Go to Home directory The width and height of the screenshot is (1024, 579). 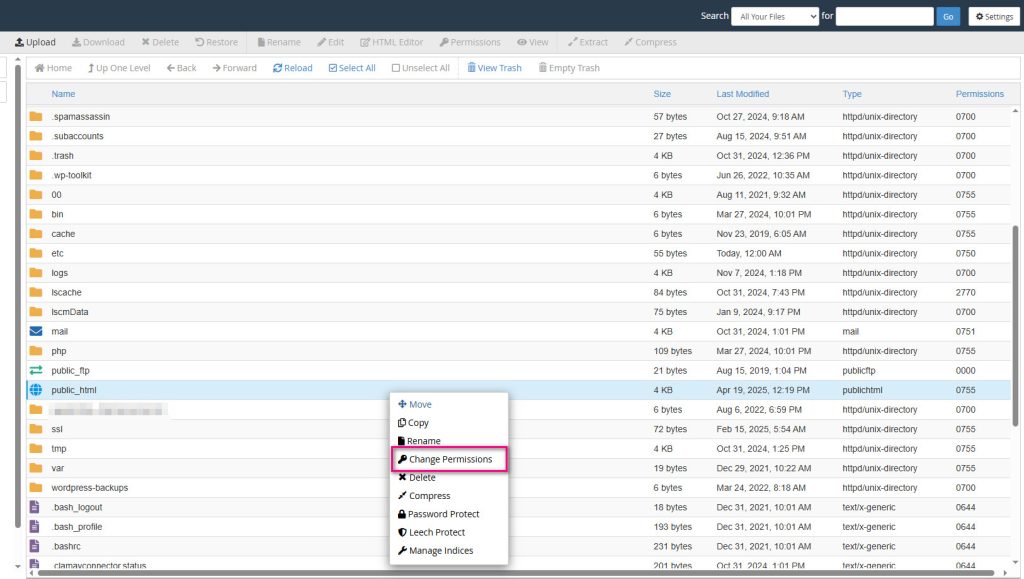(53, 68)
